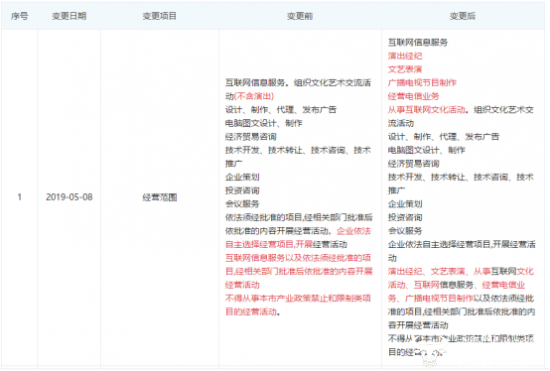The height and width of the screenshot is (371, 550).
Task: Click the 序号 column header
Action: click(x=19, y=16)
